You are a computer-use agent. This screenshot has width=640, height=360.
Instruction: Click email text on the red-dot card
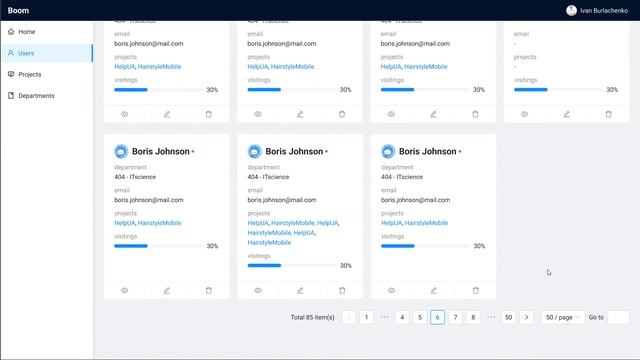point(149,200)
